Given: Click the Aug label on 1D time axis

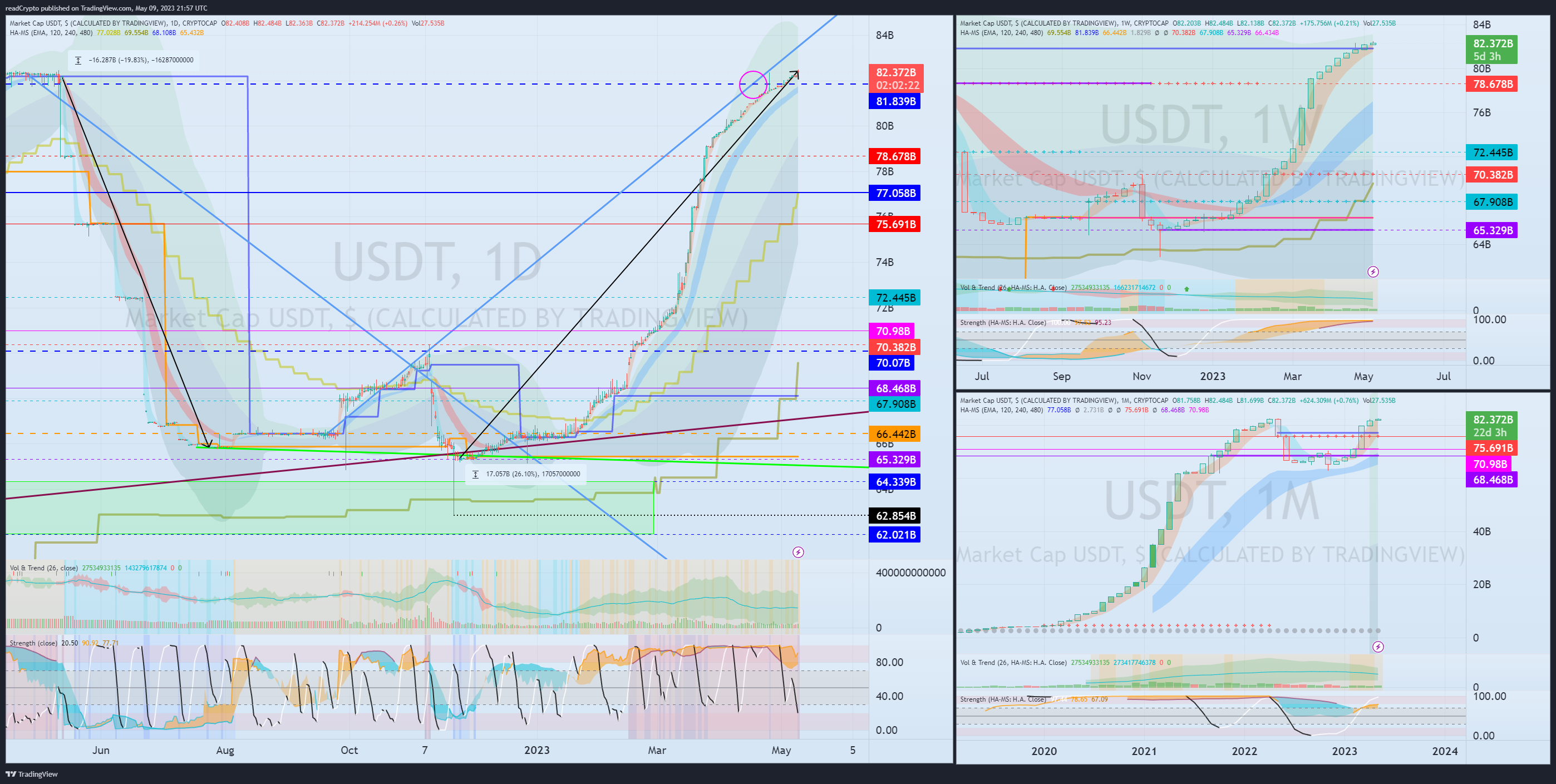Looking at the screenshot, I should click(225, 750).
